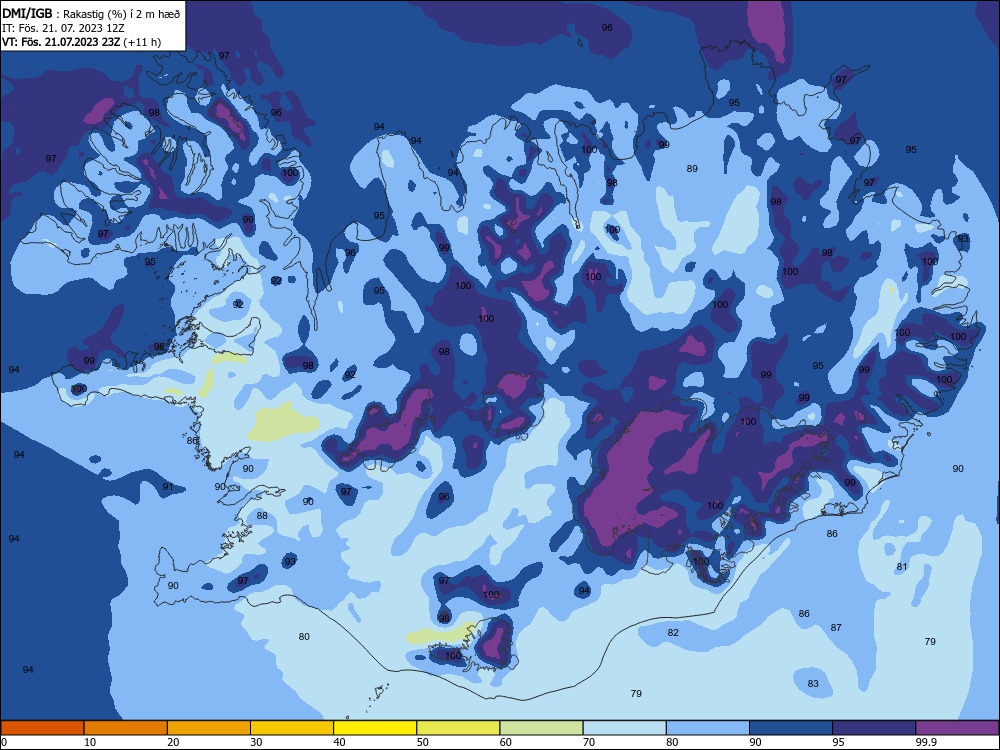The width and height of the screenshot is (1000, 750).
Task: Click the medium blue 90–95 legend swatch
Action: [x=791, y=728]
